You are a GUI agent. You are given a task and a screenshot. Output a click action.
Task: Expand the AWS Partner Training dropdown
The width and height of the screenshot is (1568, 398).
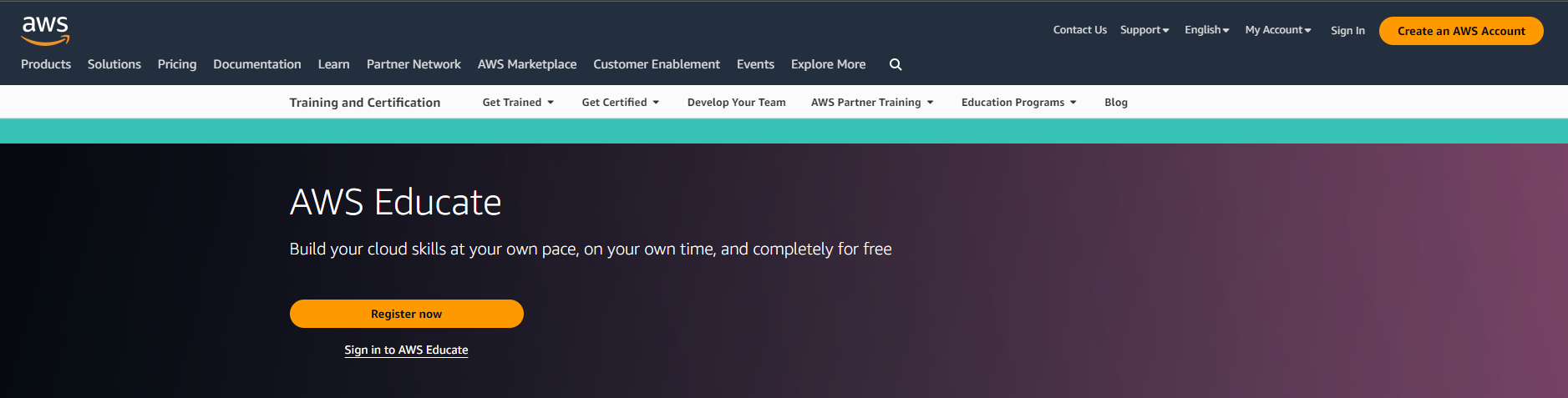[872, 103]
